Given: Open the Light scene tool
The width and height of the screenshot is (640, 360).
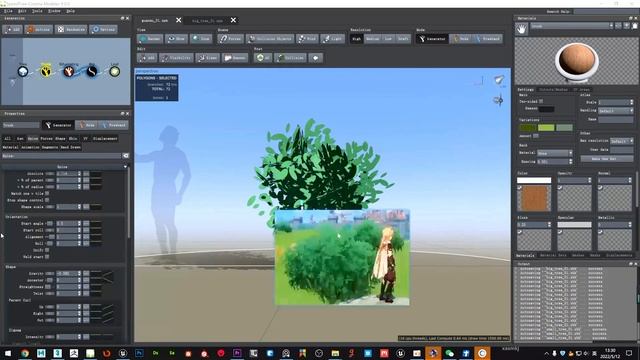Looking at the screenshot, I should tap(333, 39).
